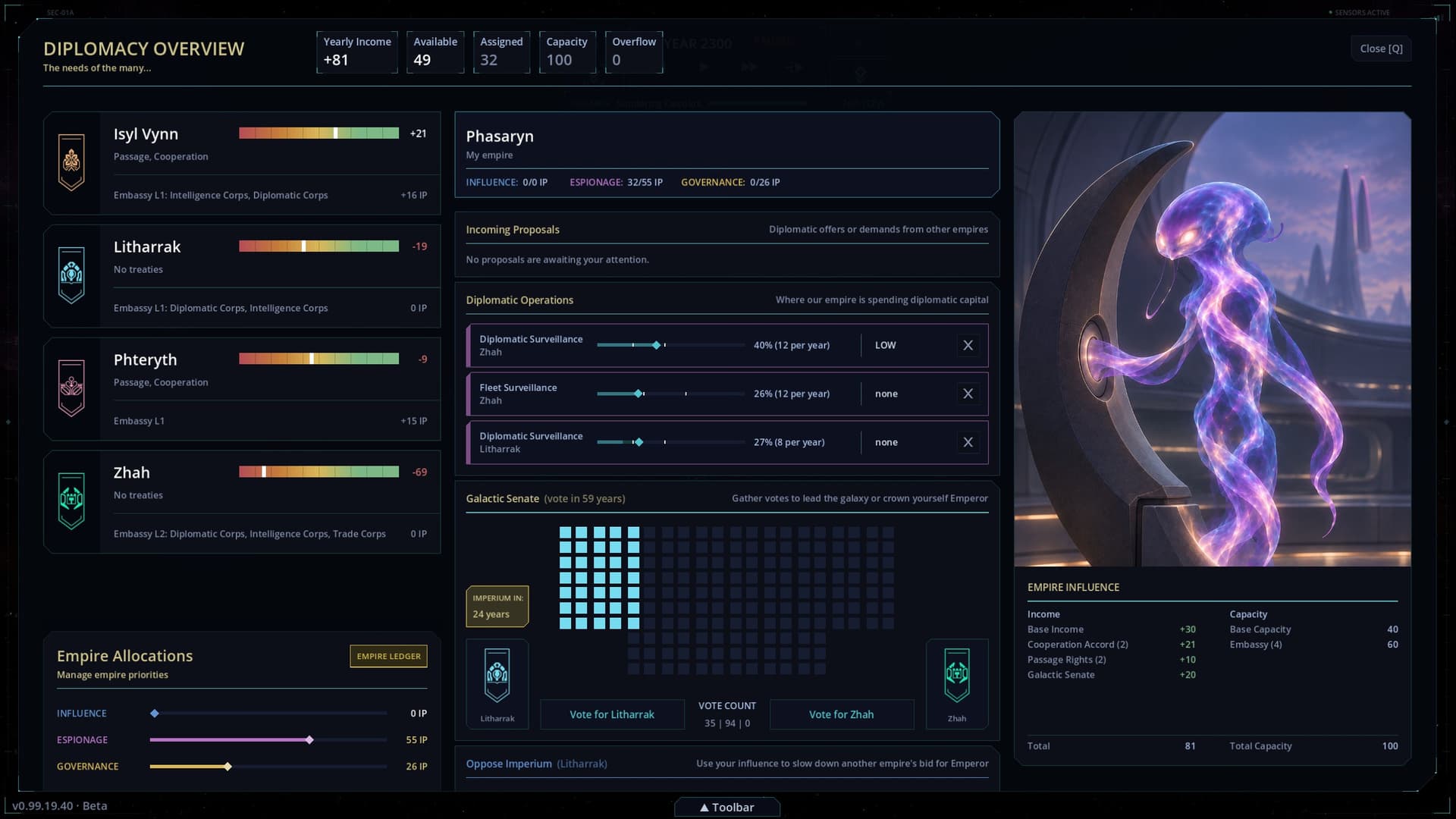Image resolution: width=1456 pixels, height=819 pixels.
Task: Select the Litharrak empire name in the list
Action: point(147,247)
